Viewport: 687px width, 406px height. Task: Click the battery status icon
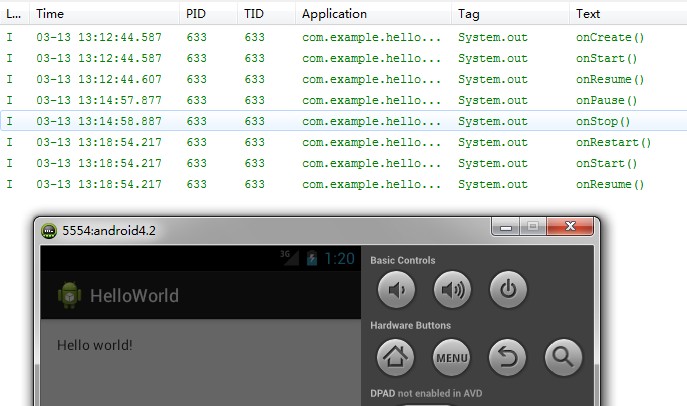(312, 258)
